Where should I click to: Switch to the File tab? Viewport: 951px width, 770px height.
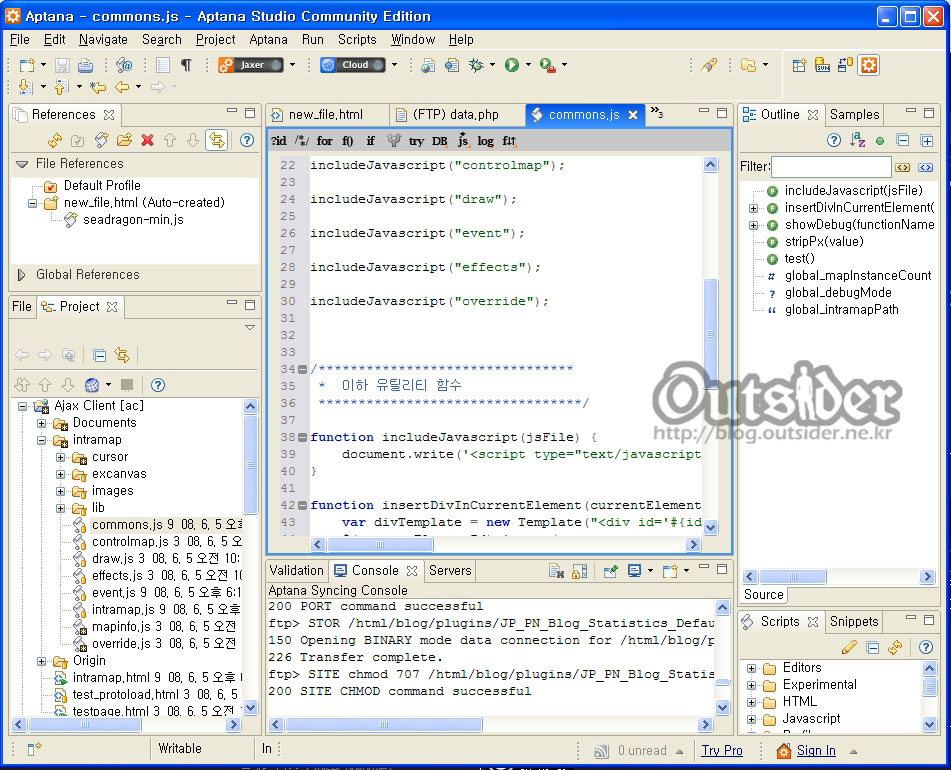pos(22,307)
